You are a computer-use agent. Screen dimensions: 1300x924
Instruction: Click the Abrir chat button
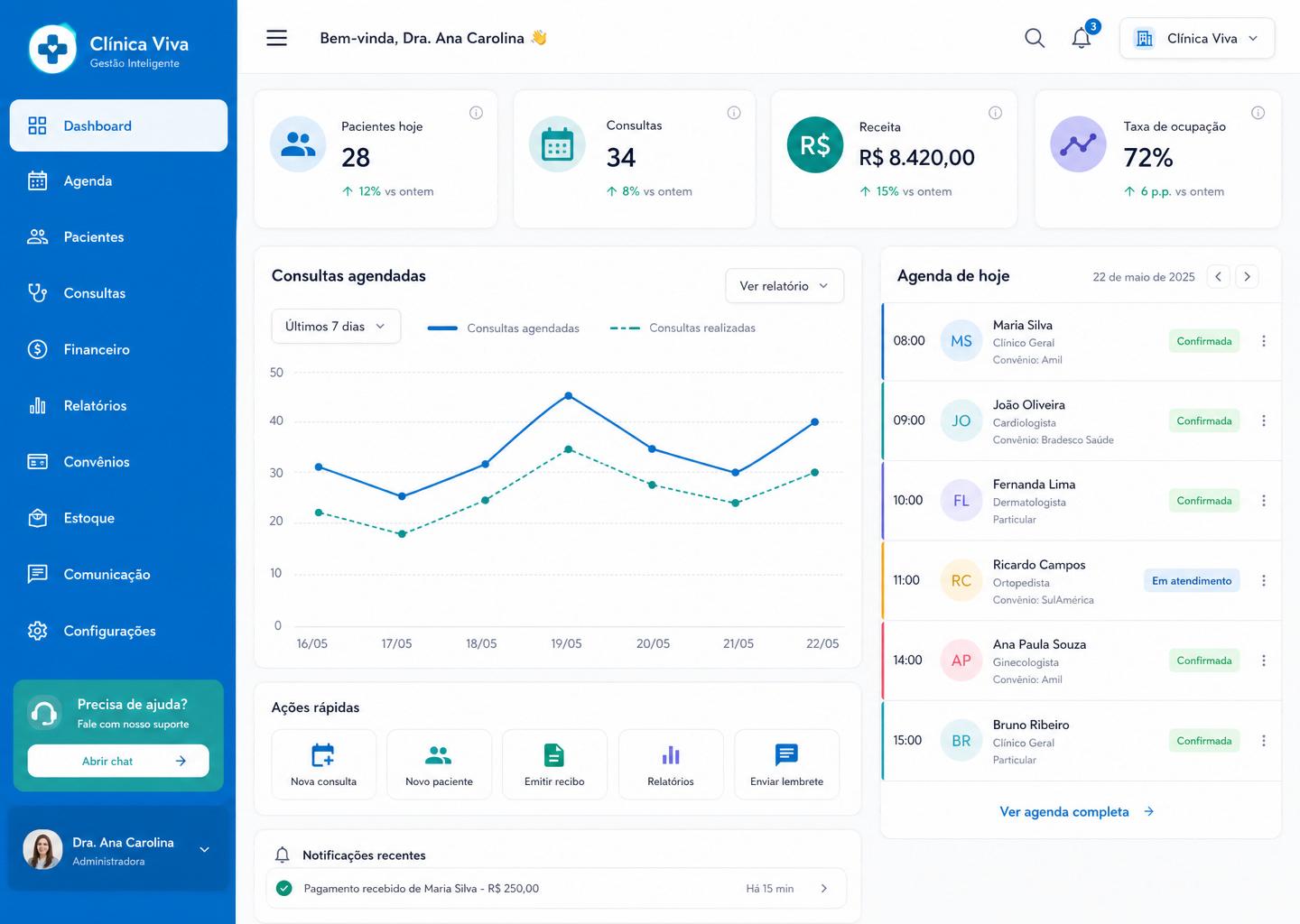pos(118,761)
